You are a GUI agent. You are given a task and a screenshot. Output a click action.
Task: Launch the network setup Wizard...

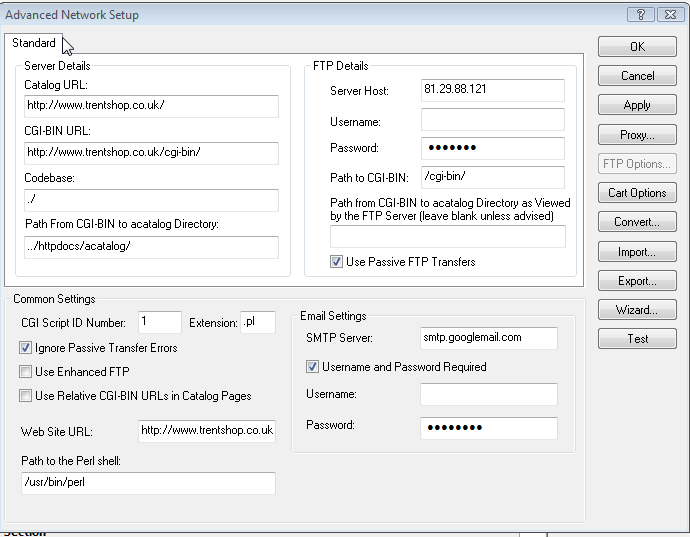637,310
